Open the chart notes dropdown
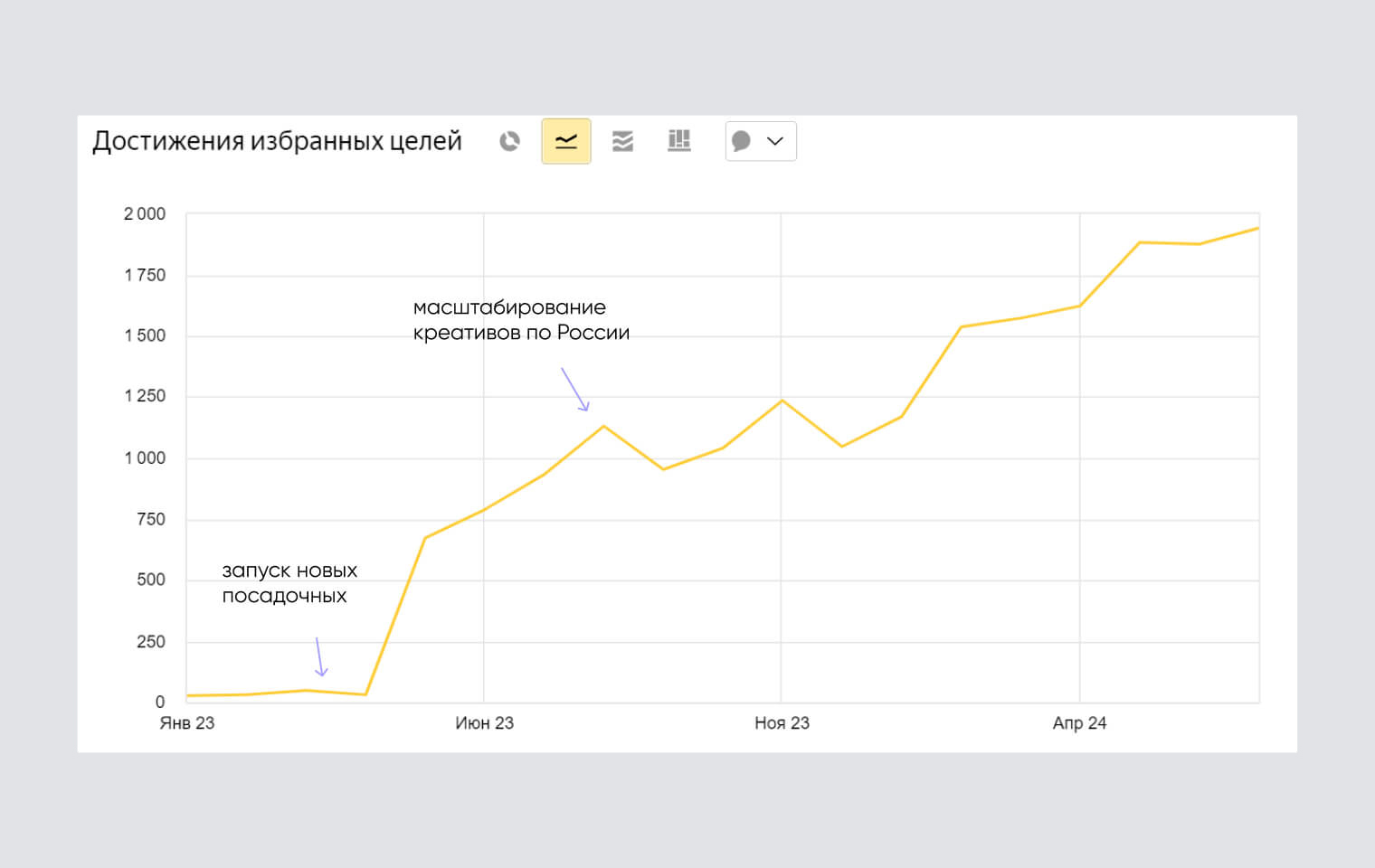Screen dimensions: 1375x868 [x=760, y=141]
